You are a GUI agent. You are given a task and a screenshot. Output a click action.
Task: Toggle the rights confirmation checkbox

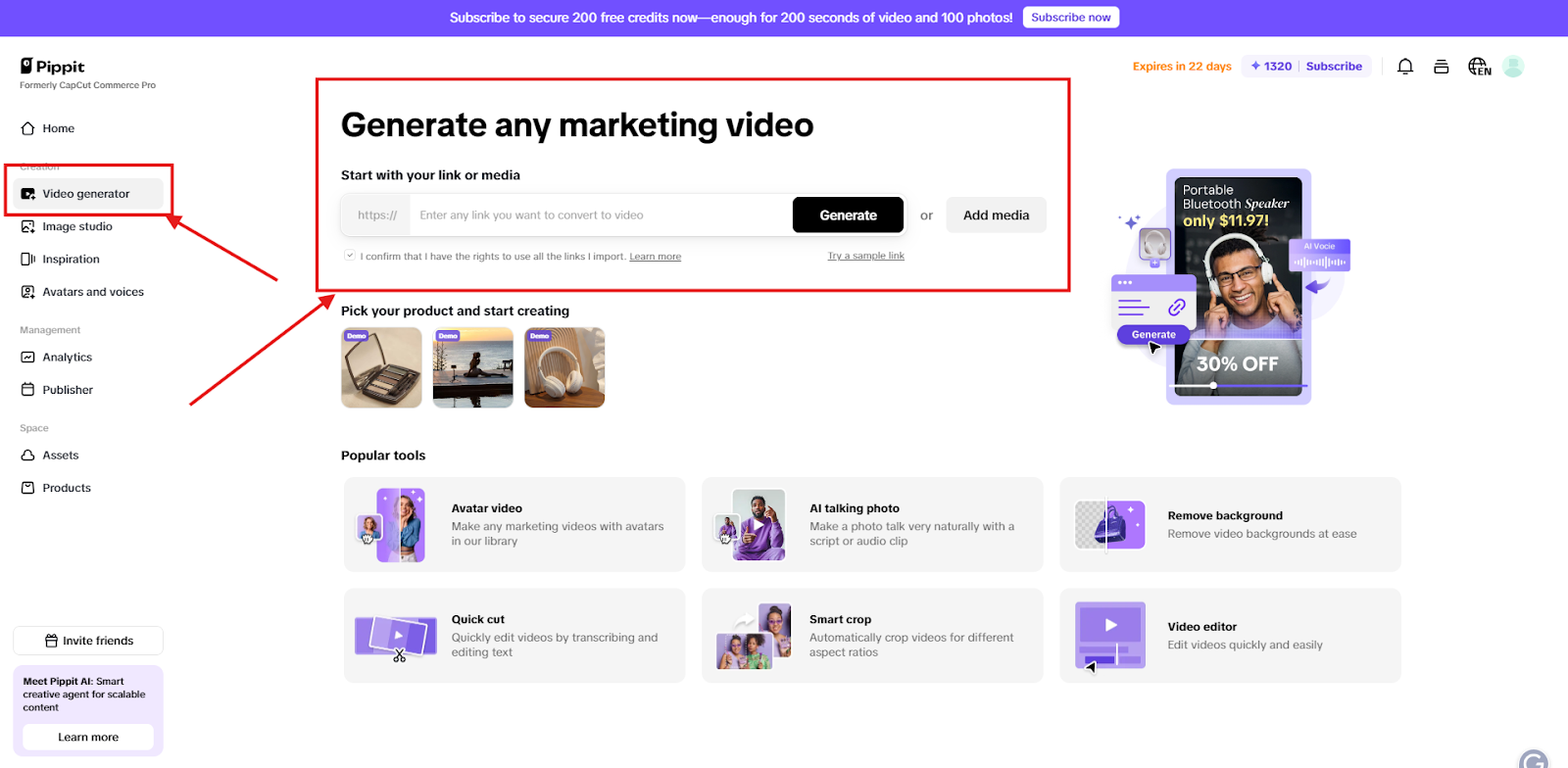click(x=350, y=256)
